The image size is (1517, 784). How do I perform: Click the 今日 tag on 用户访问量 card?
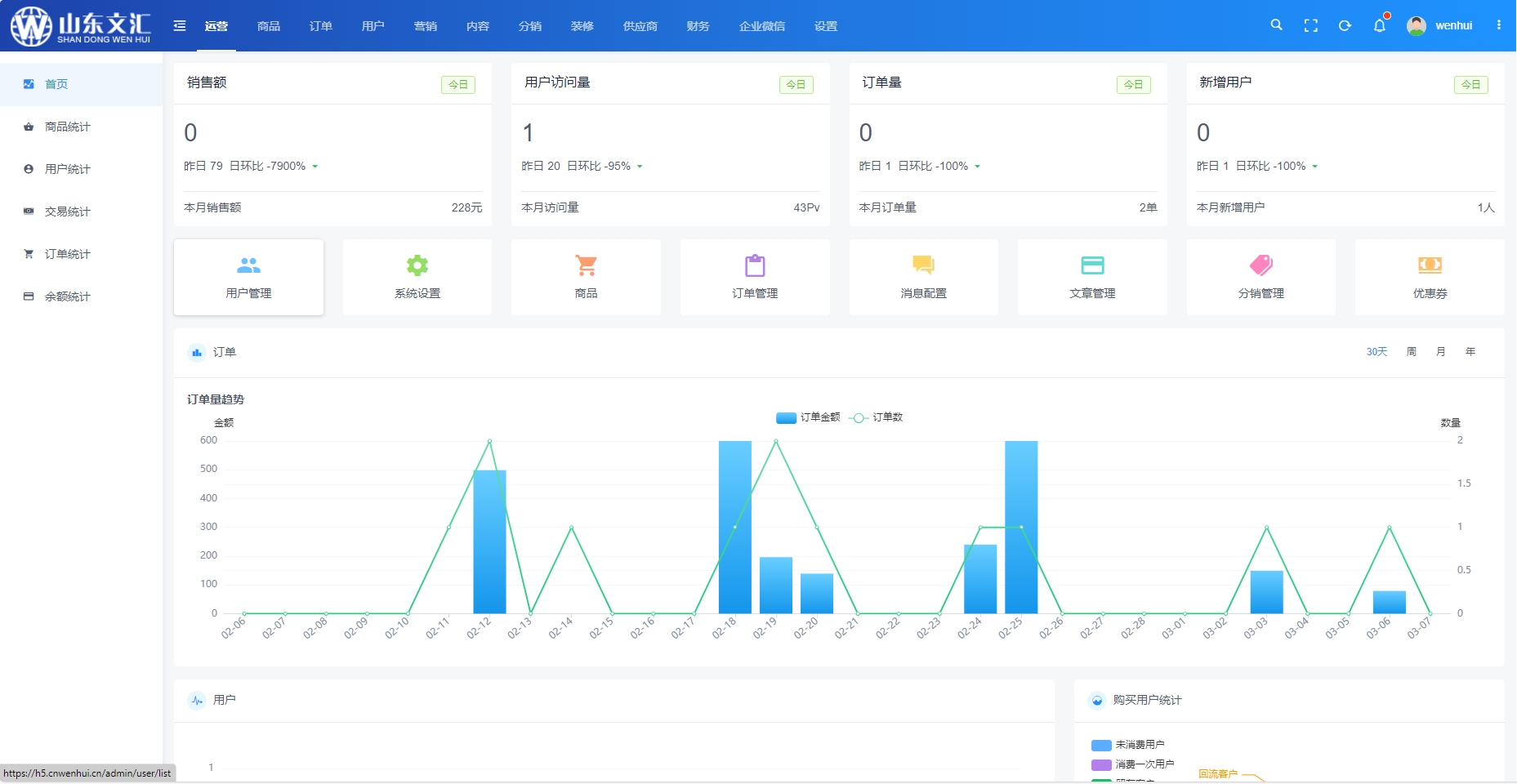(x=796, y=84)
